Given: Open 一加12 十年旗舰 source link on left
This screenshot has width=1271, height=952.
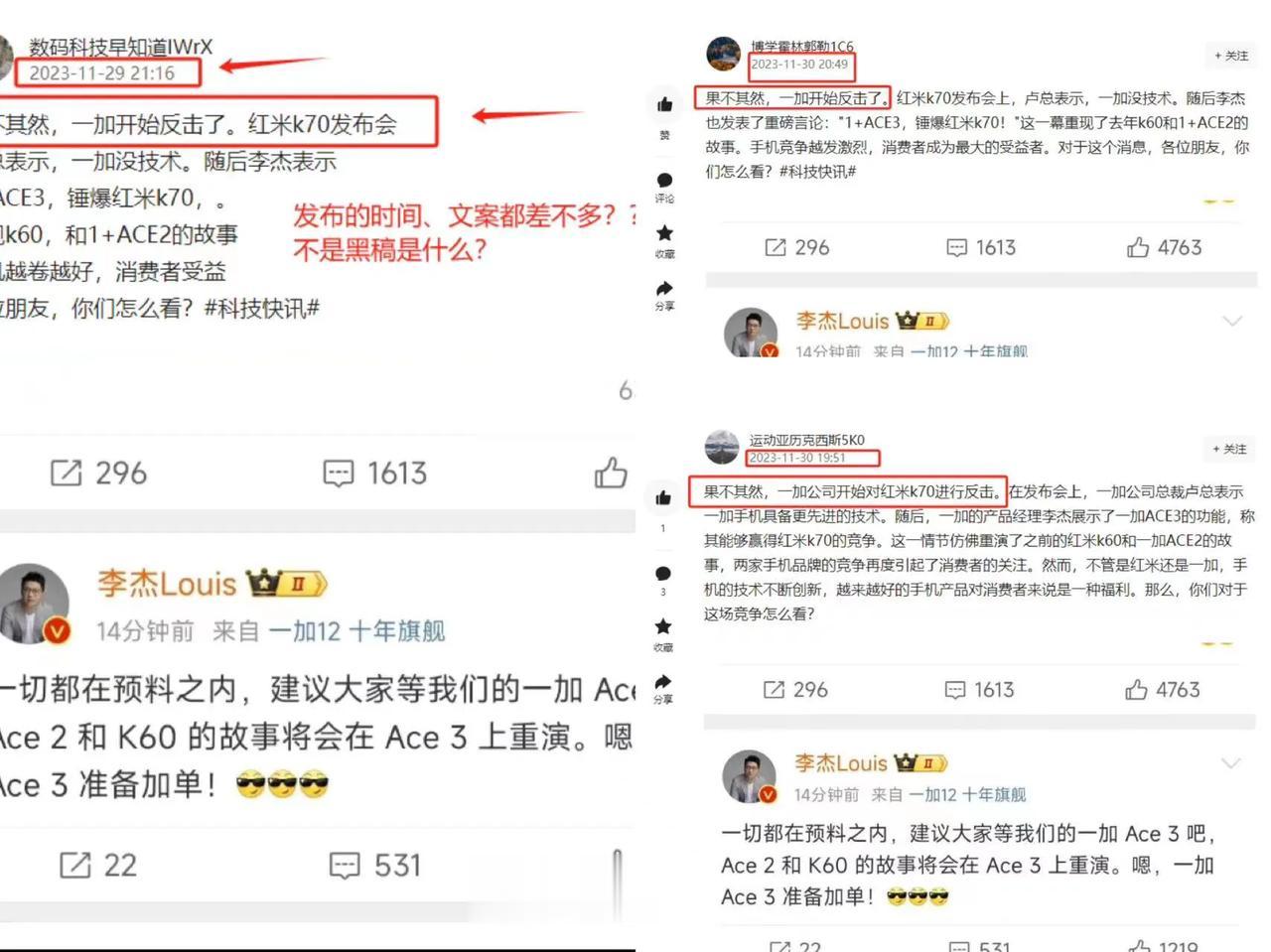Looking at the screenshot, I should tap(356, 631).
